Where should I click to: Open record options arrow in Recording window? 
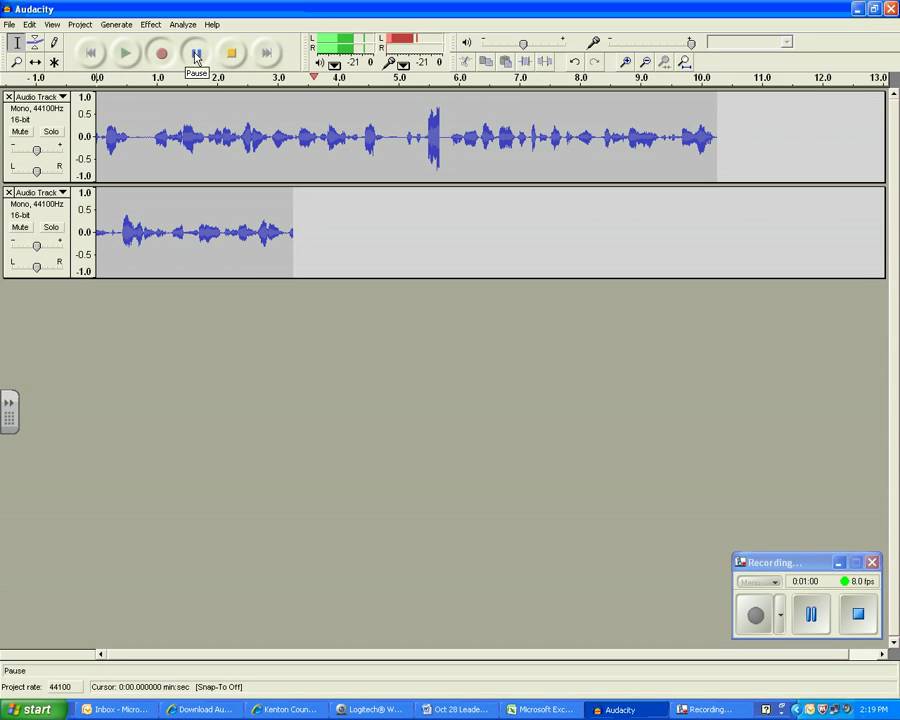tap(780, 614)
